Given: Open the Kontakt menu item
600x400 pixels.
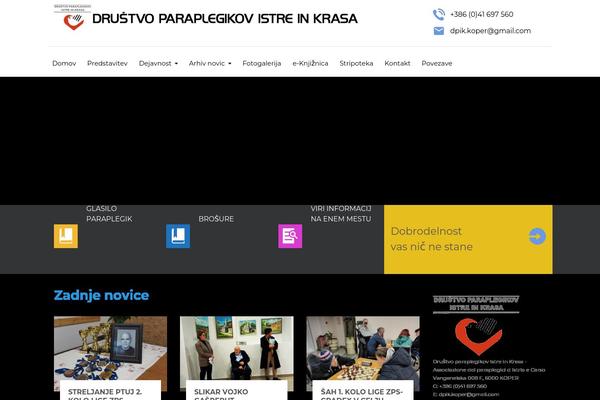Looking at the screenshot, I should point(397,63).
